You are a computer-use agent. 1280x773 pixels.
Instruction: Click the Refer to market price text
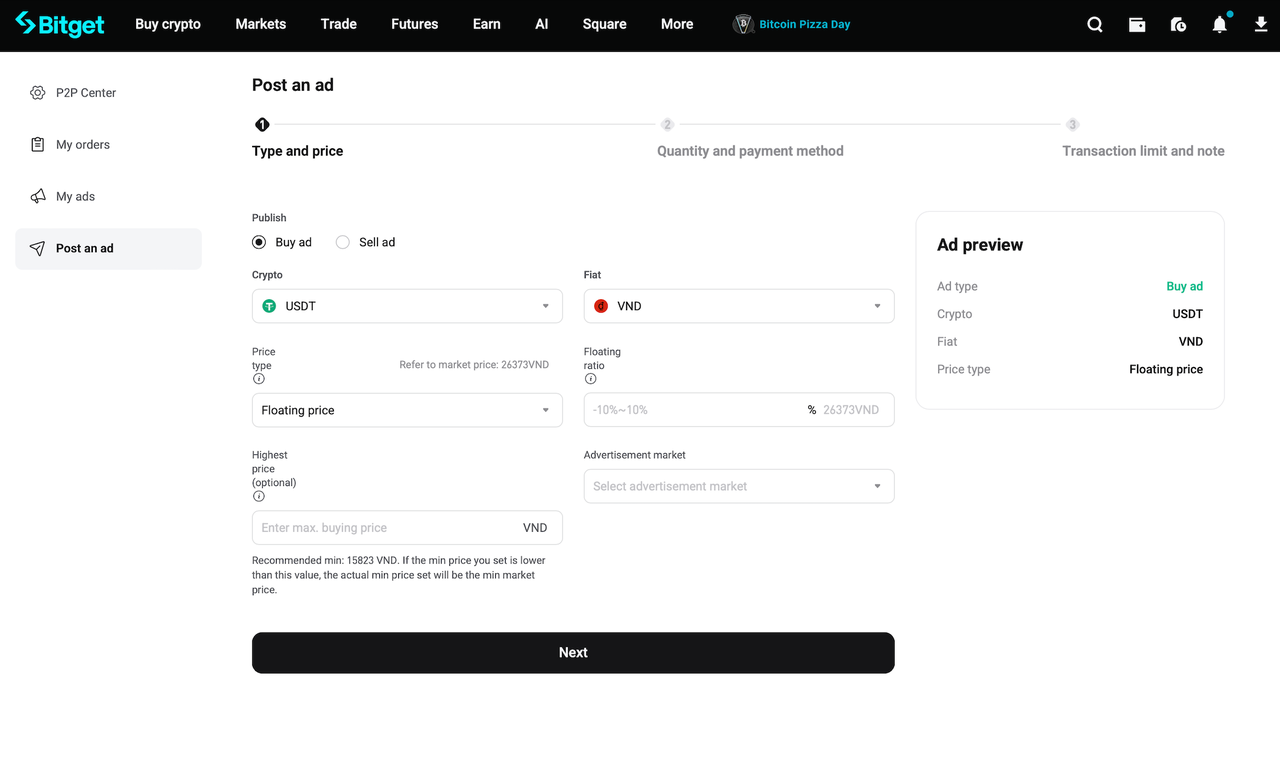click(x=474, y=365)
